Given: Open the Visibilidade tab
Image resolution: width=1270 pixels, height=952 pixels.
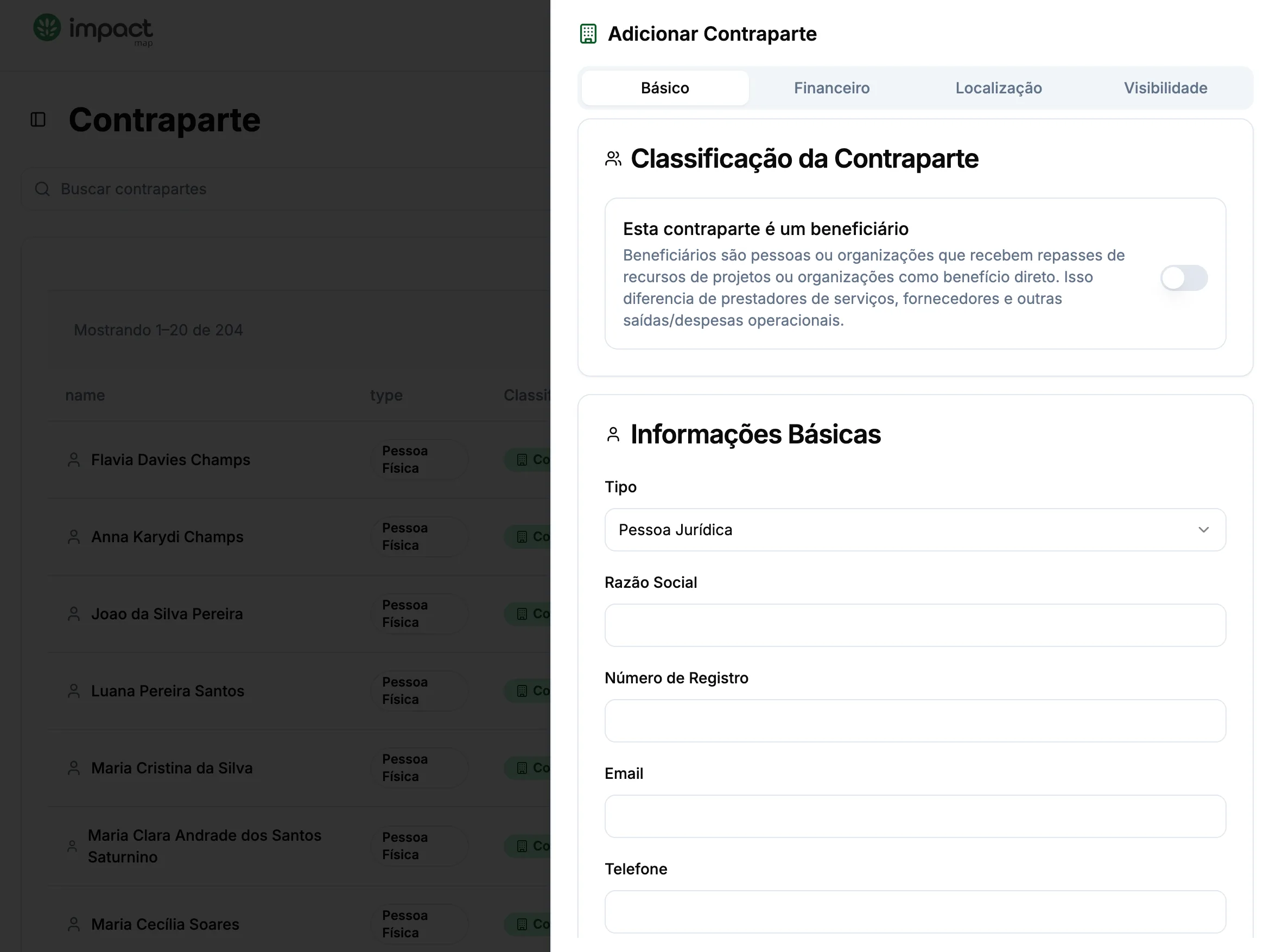Looking at the screenshot, I should (1165, 88).
